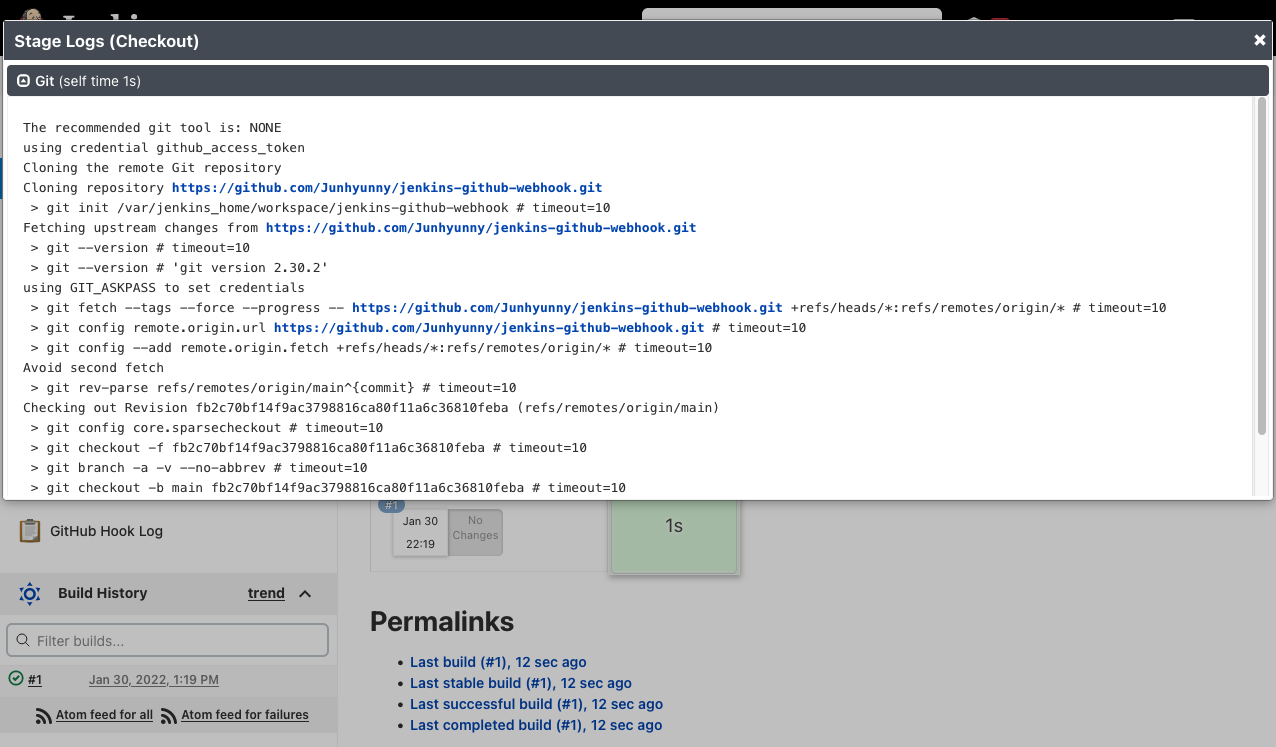Image resolution: width=1276 pixels, height=747 pixels.
Task: Open the Last completed build (#1) permalink
Action: pos(536,725)
